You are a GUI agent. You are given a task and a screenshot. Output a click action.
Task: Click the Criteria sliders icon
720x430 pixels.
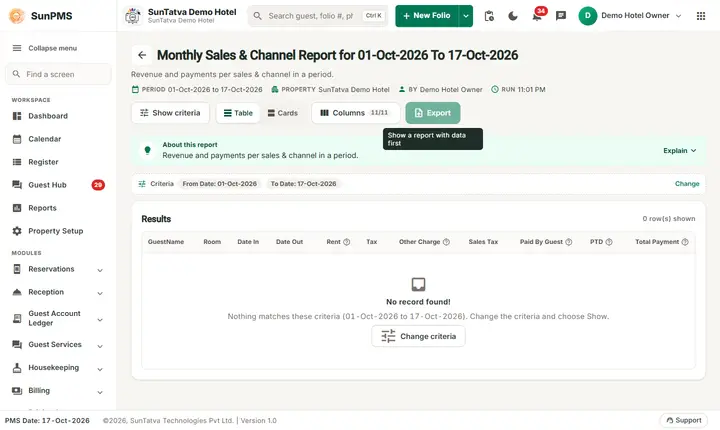(x=142, y=184)
